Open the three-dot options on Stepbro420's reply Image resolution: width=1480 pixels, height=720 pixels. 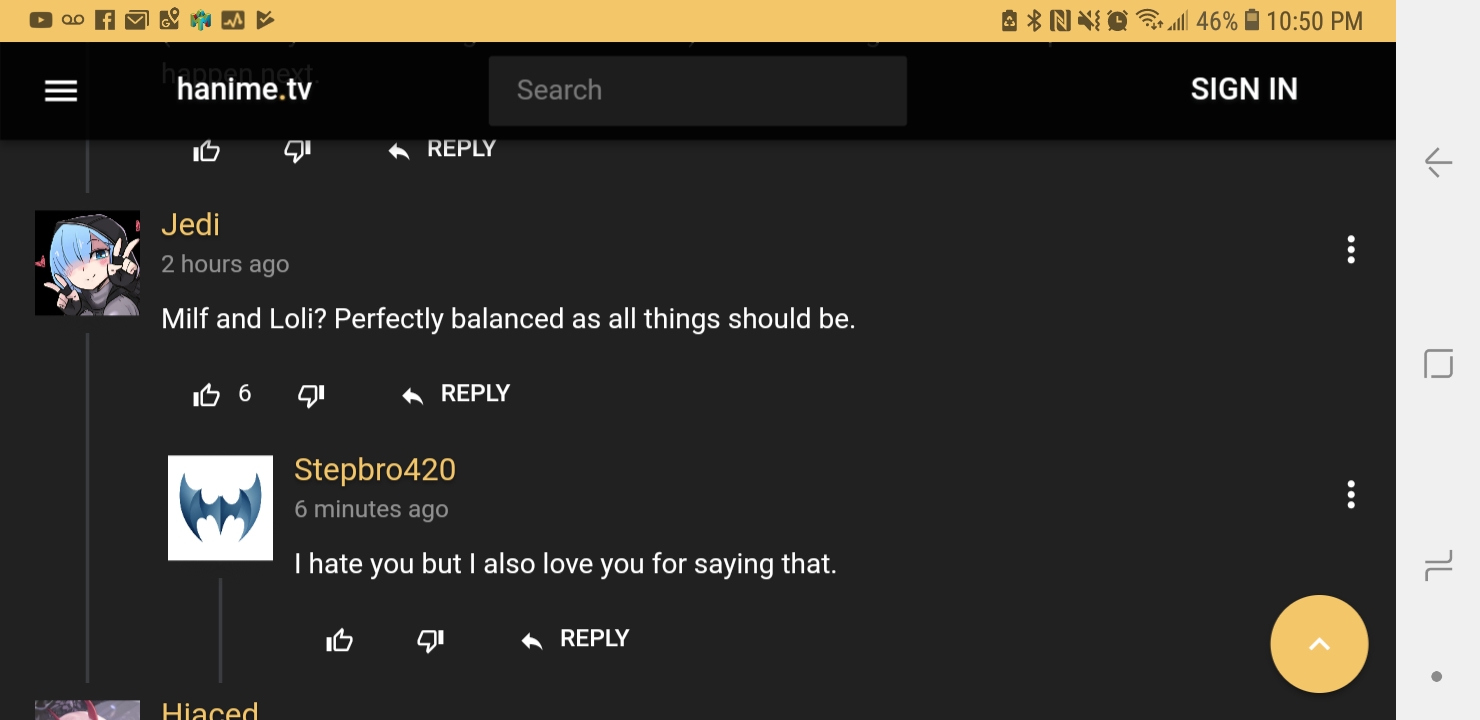(1350, 495)
